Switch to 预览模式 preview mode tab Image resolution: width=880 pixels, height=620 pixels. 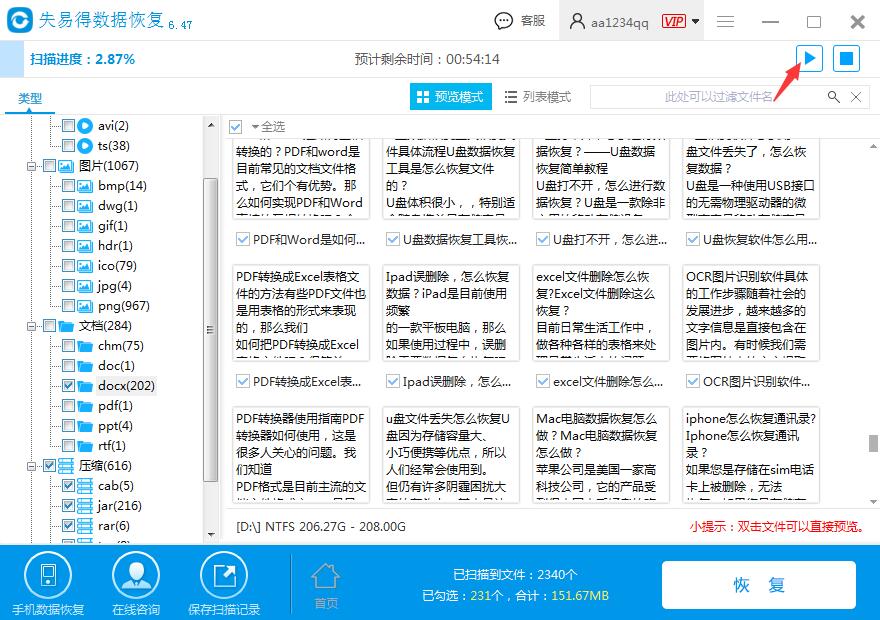(450, 96)
